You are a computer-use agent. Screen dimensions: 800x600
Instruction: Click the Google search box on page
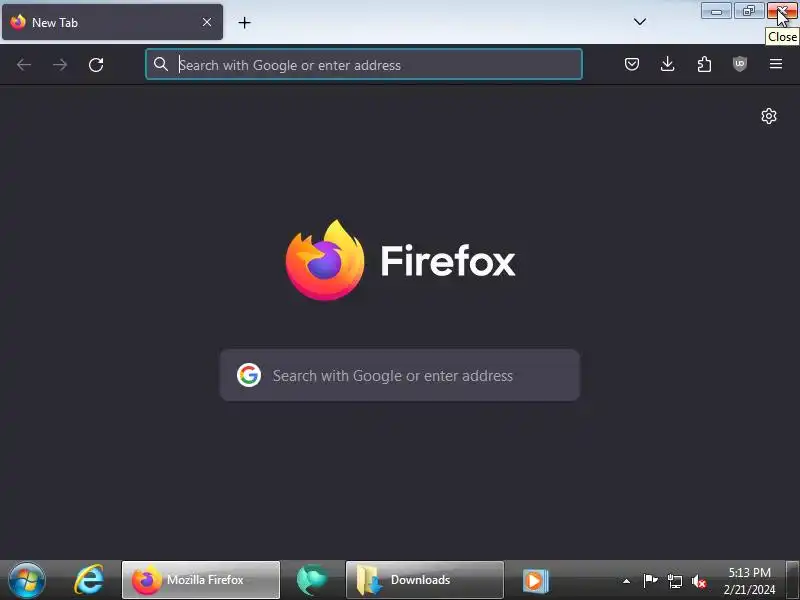click(399, 375)
